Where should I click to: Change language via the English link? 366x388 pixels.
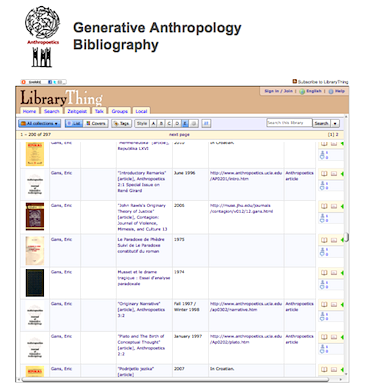[314, 91]
